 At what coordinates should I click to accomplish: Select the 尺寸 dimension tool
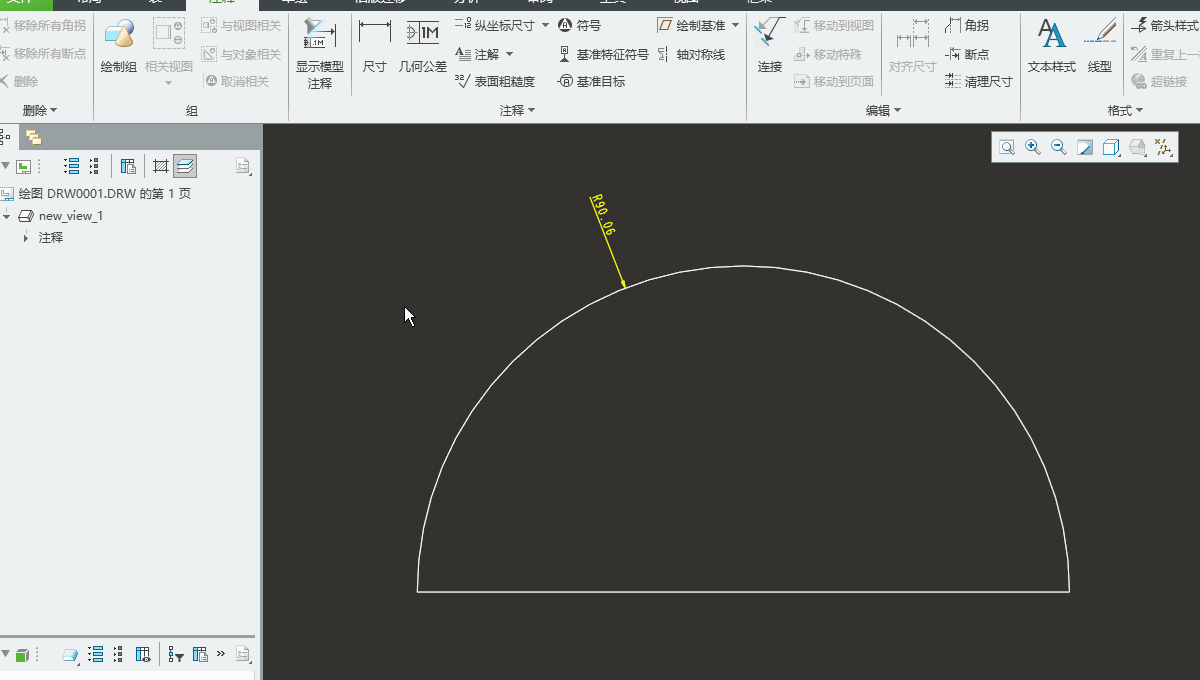click(374, 45)
